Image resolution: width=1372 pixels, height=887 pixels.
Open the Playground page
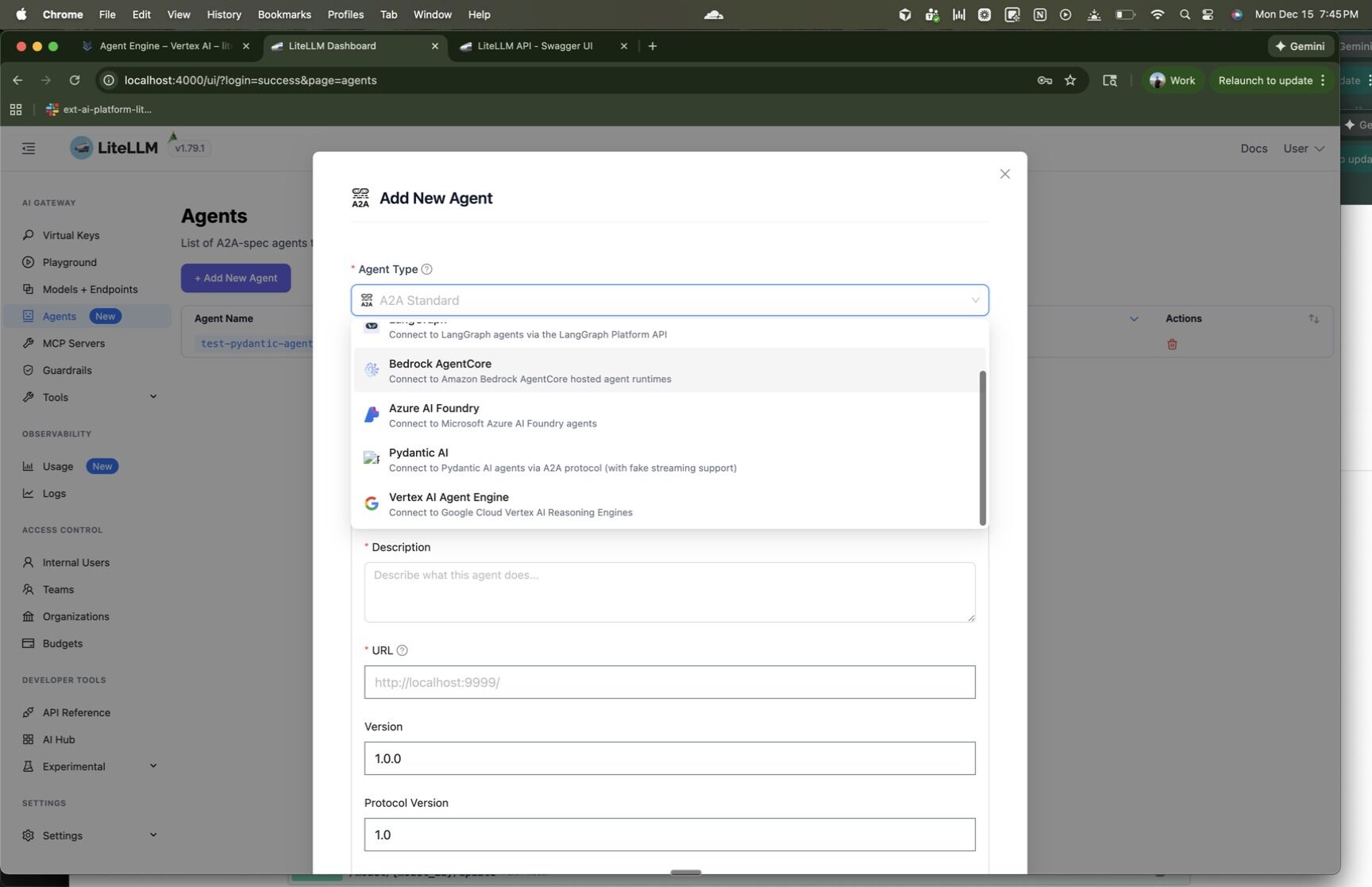pos(69,262)
